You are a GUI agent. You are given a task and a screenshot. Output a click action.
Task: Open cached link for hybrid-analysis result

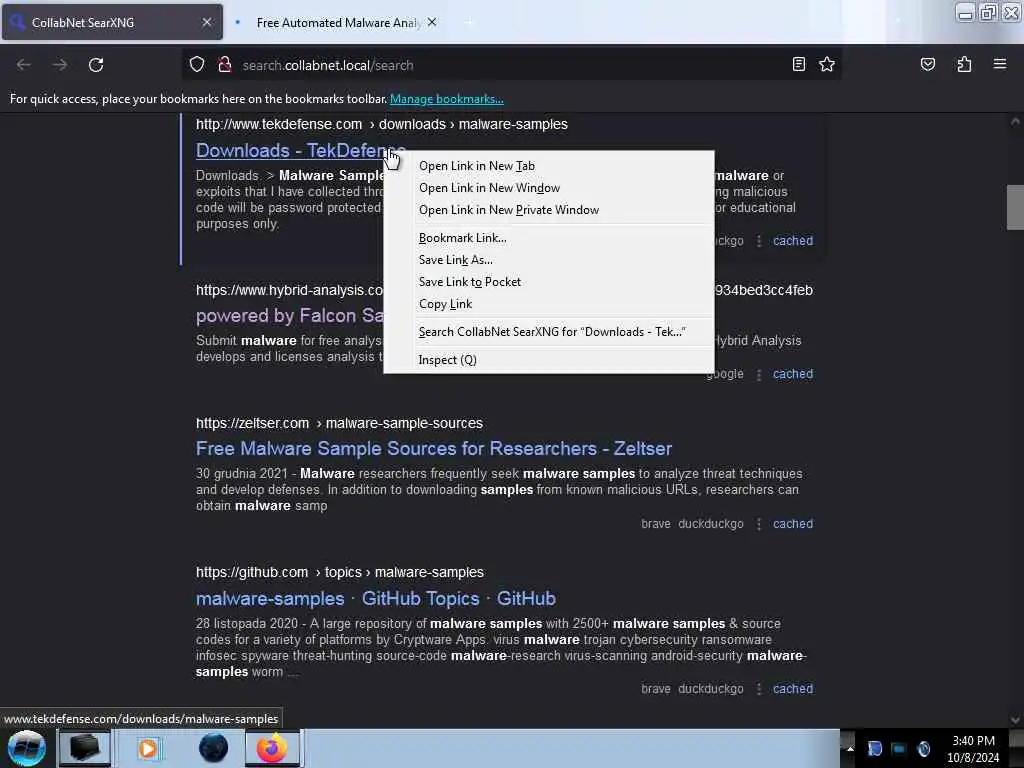pyautogui.click(x=793, y=374)
